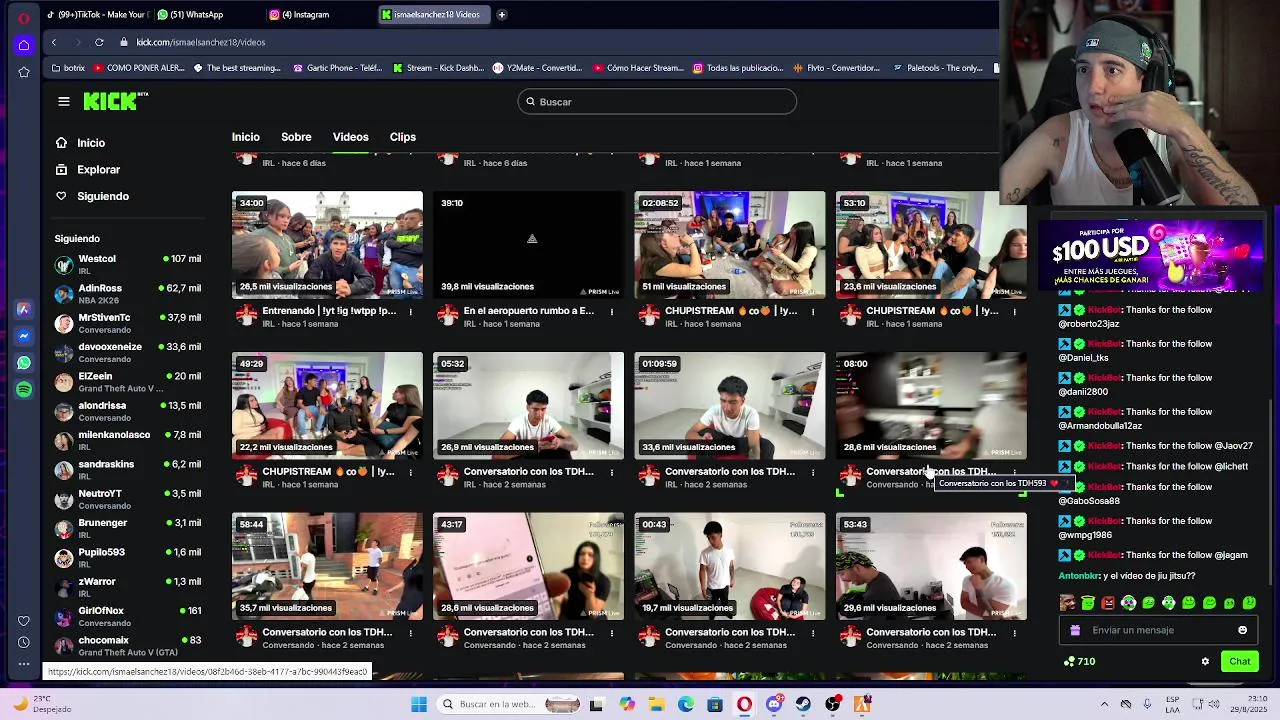
Task: Open Gartic Phone bookmark
Action: 337,68
